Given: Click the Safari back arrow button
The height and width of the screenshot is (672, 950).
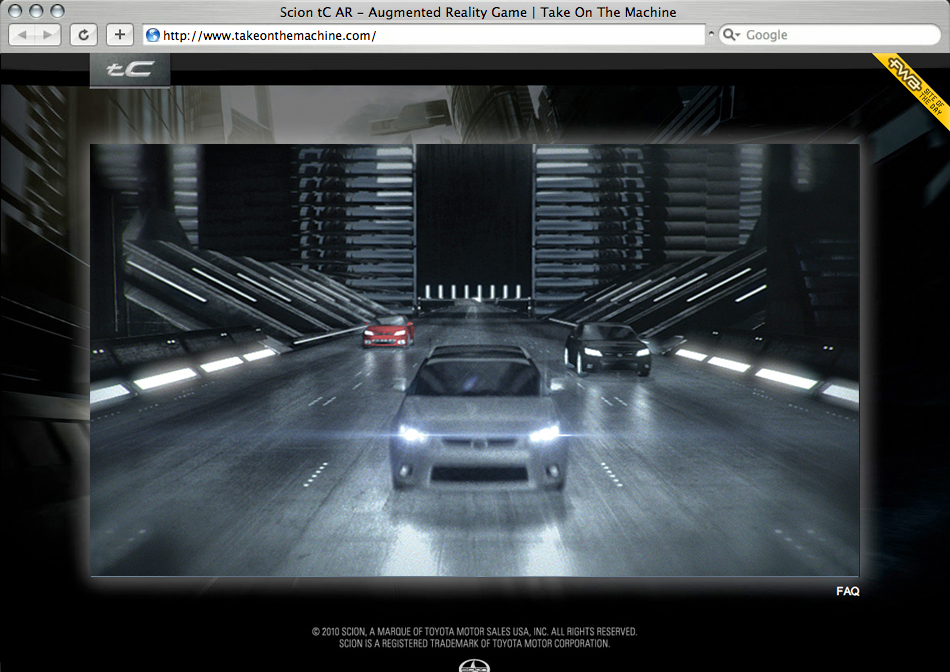Looking at the screenshot, I should click(23, 35).
